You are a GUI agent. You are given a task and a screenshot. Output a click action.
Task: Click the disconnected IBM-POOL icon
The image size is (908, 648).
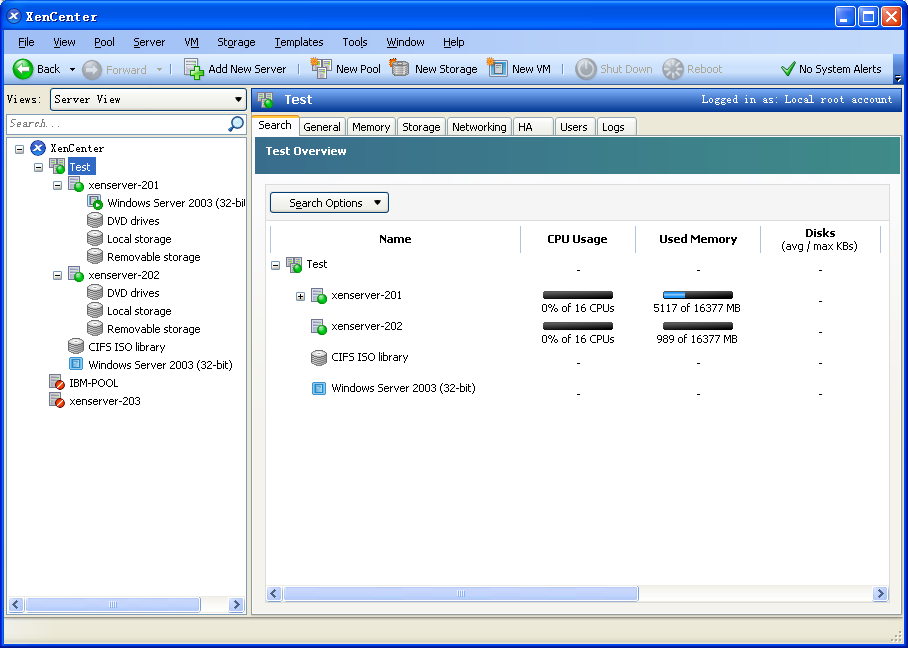tap(57, 382)
